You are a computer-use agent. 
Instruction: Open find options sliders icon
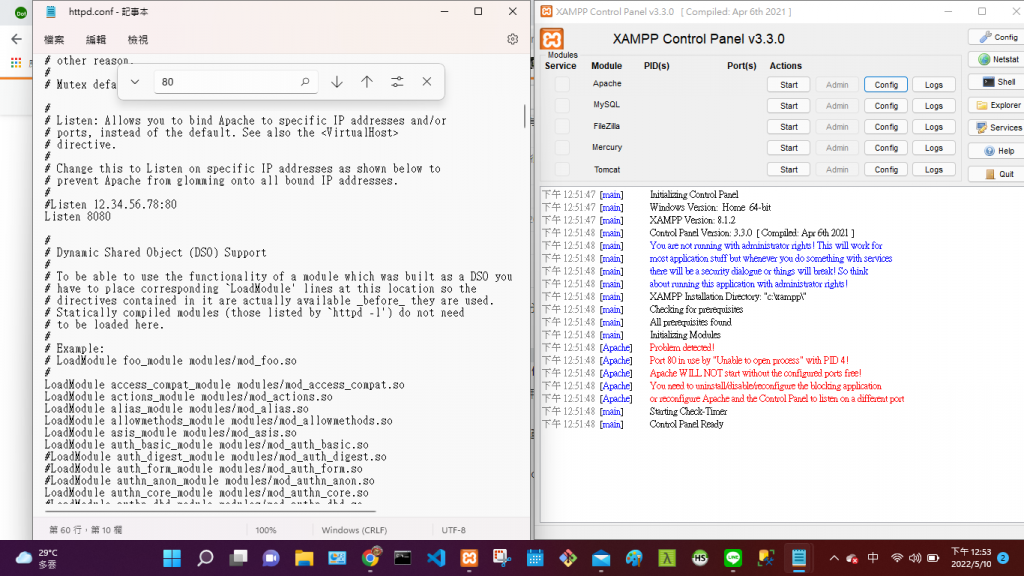(x=397, y=82)
